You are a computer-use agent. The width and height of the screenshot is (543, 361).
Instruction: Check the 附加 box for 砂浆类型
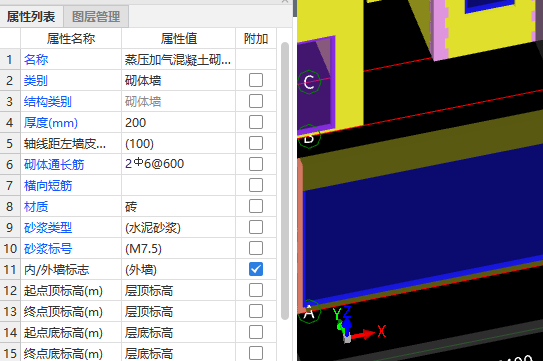coord(256,227)
